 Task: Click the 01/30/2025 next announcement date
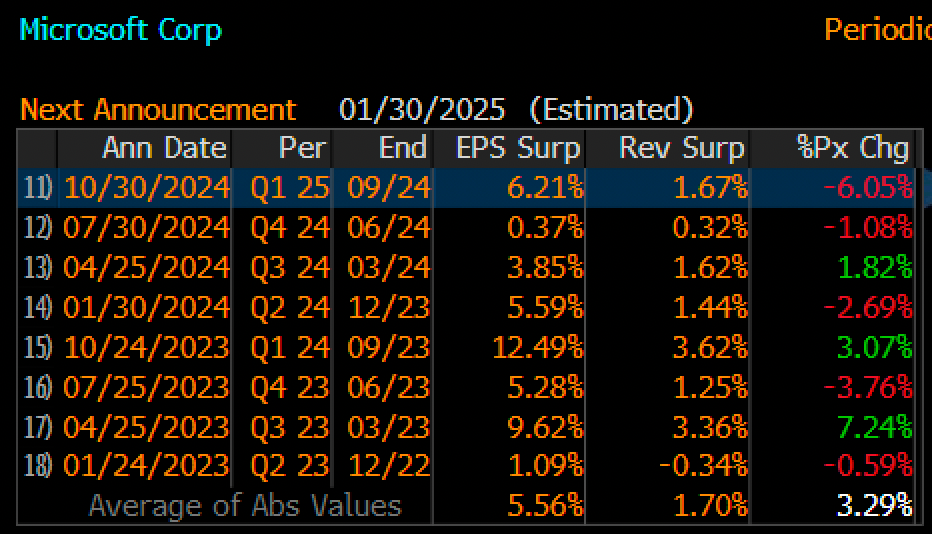pos(422,110)
